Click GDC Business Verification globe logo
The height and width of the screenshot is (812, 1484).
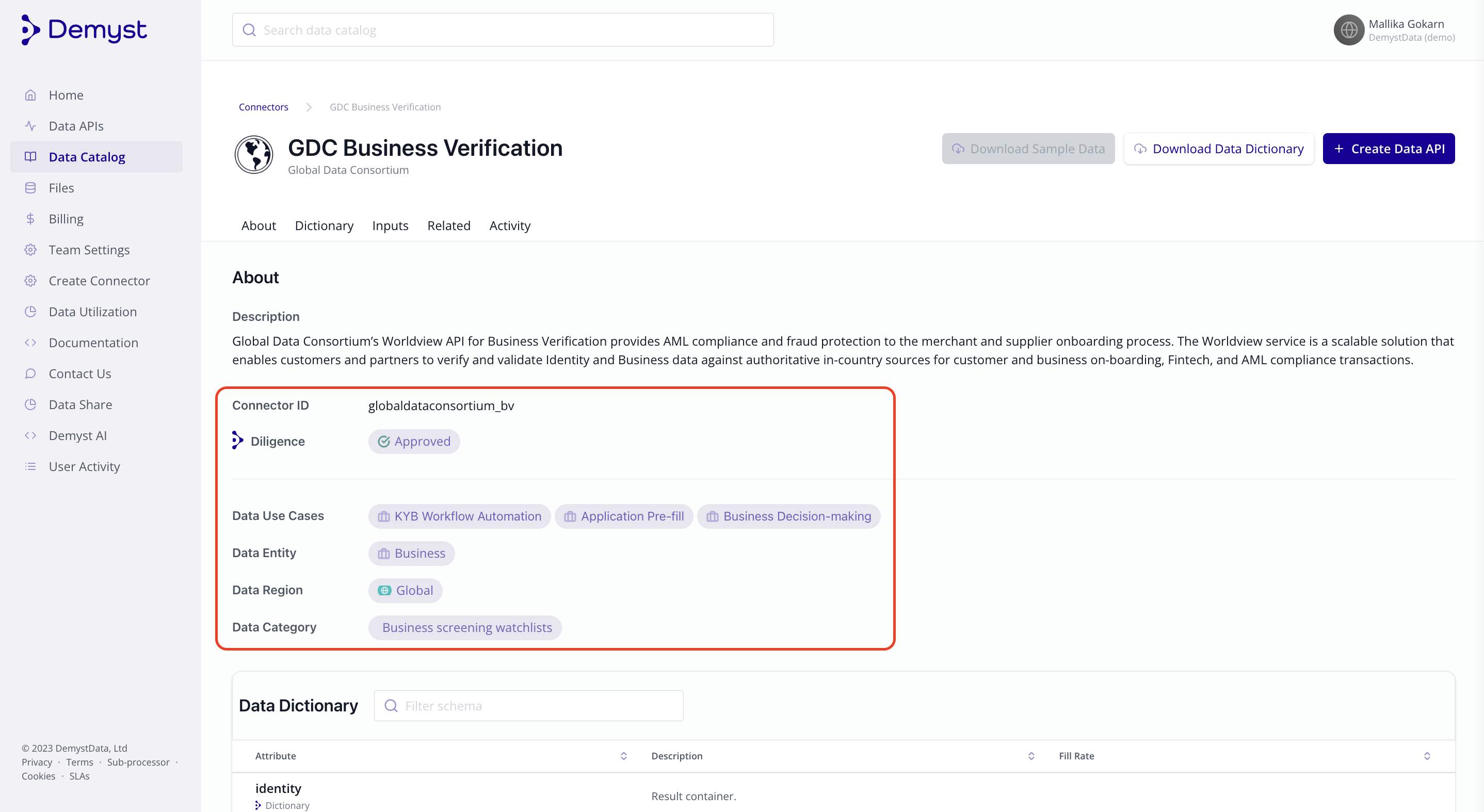253,154
